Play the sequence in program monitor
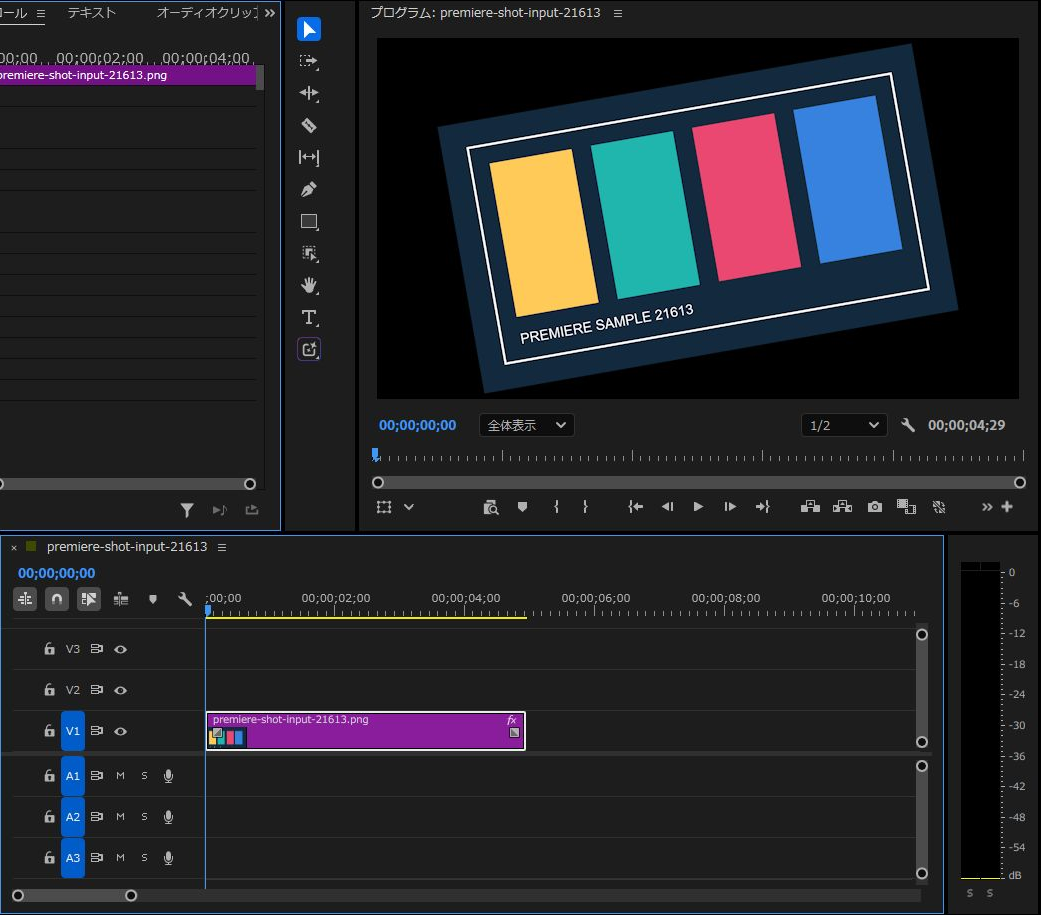This screenshot has width=1041, height=915. click(698, 507)
